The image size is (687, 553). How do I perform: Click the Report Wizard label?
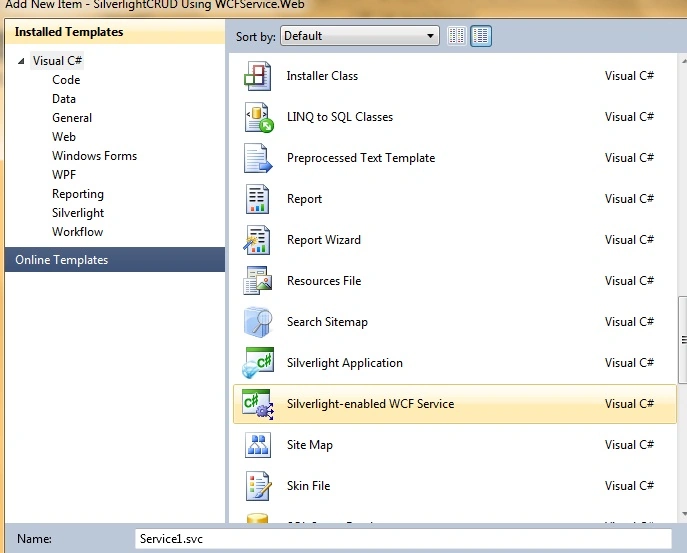point(324,240)
